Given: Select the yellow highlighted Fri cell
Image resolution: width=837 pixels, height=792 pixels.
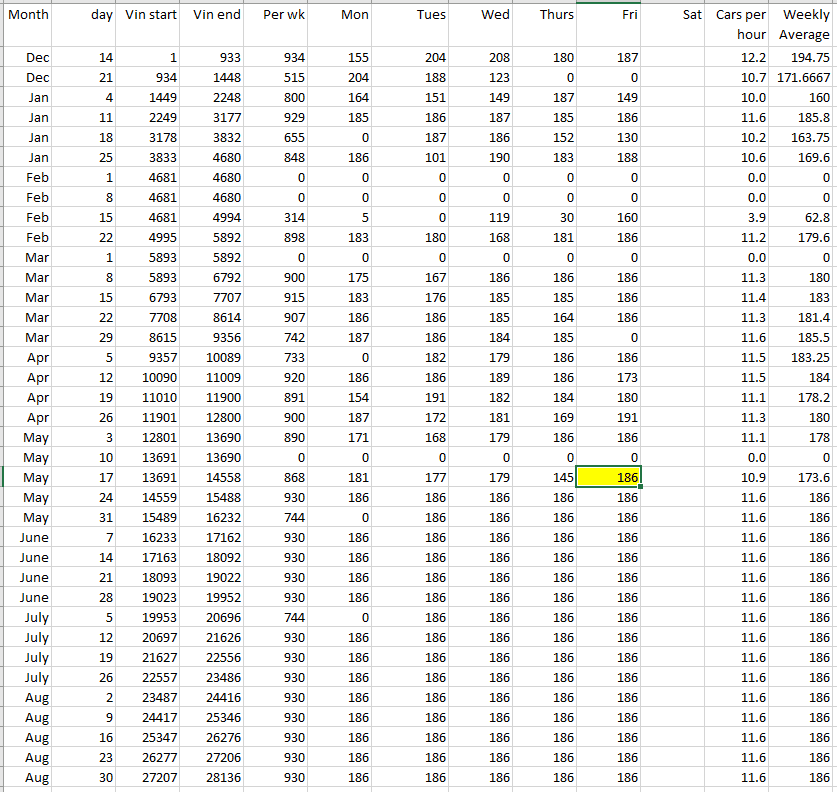Looking at the screenshot, I should pos(608,477).
